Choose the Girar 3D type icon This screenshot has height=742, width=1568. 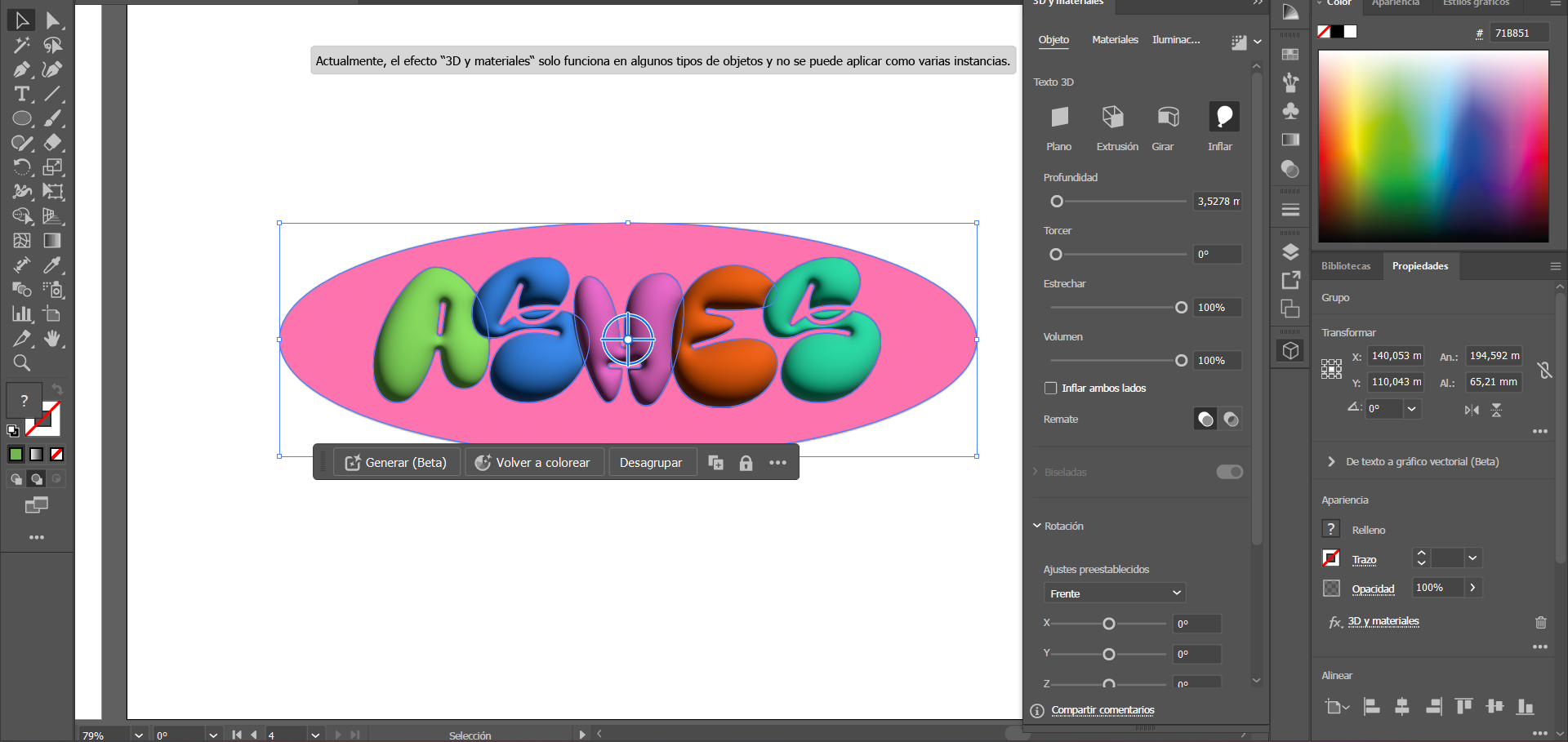(1168, 118)
